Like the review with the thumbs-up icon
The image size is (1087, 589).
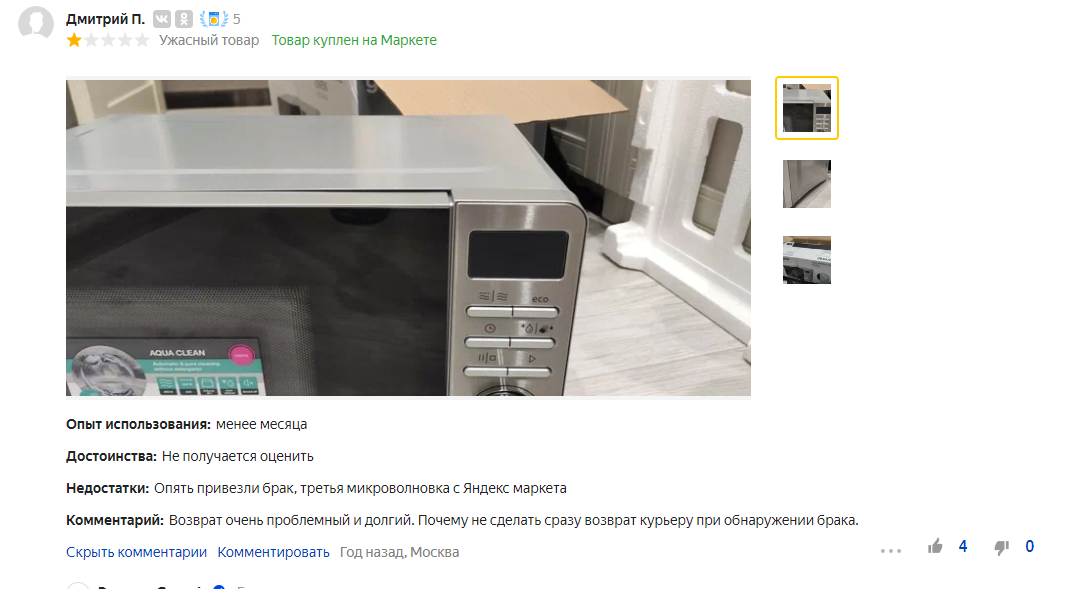coord(935,547)
